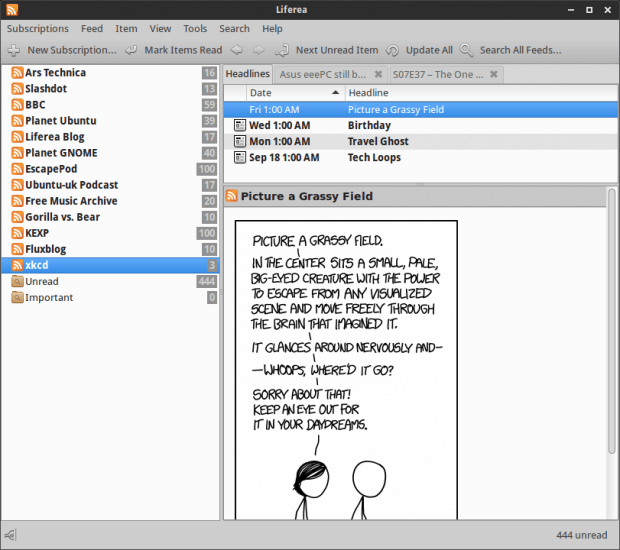Select the Slashdot feed name
Viewport: 620px width, 550px height.
(x=46, y=89)
